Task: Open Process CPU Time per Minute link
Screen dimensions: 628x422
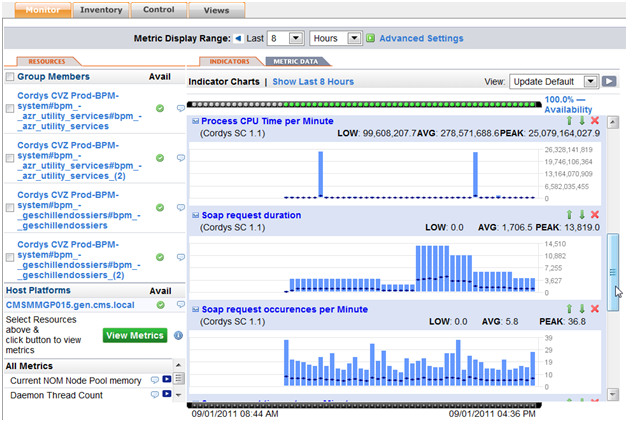Action: (267, 121)
